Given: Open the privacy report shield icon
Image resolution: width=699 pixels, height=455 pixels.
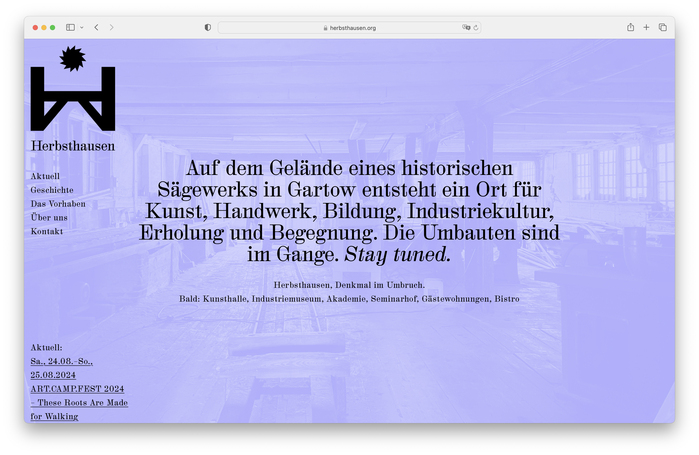Looking at the screenshot, I should pyautogui.click(x=208, y=28).
